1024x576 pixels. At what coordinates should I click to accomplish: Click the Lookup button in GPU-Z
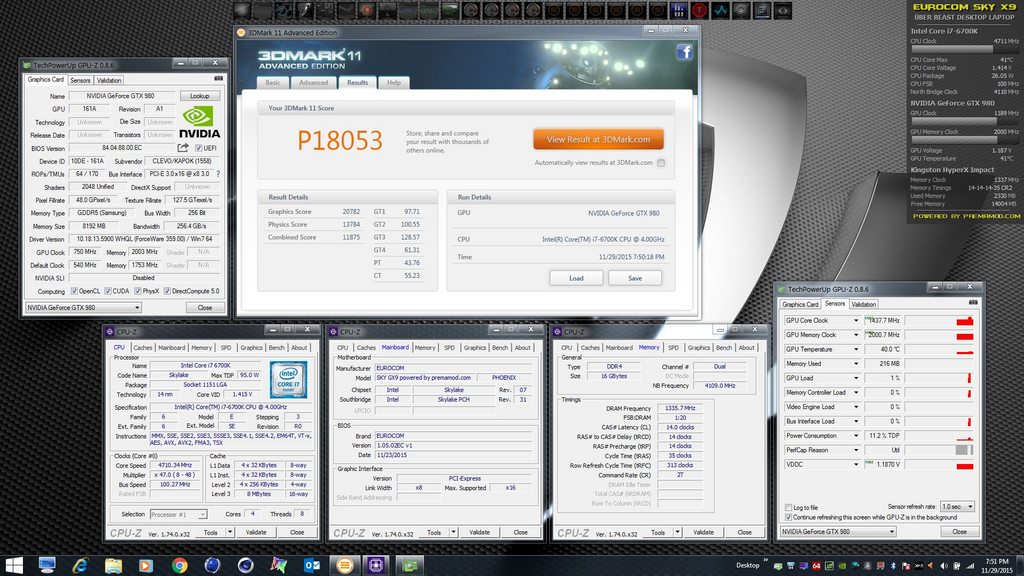point(200,96)
